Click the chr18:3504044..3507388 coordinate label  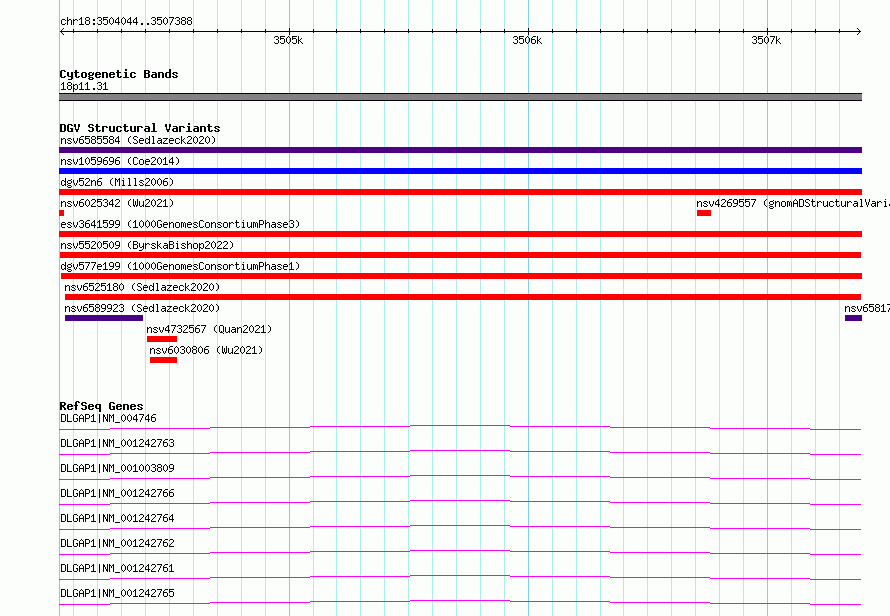tap(126, 21)
